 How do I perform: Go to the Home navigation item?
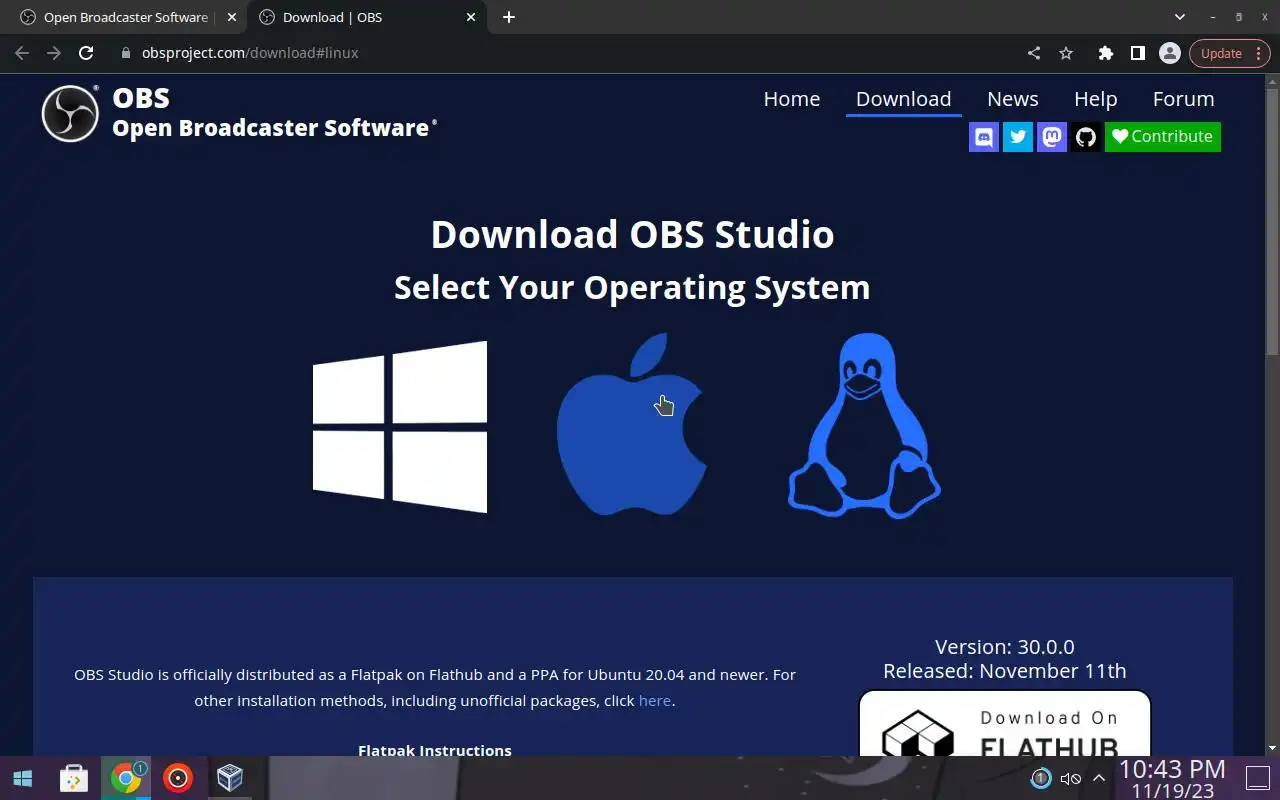pos(792,99)
